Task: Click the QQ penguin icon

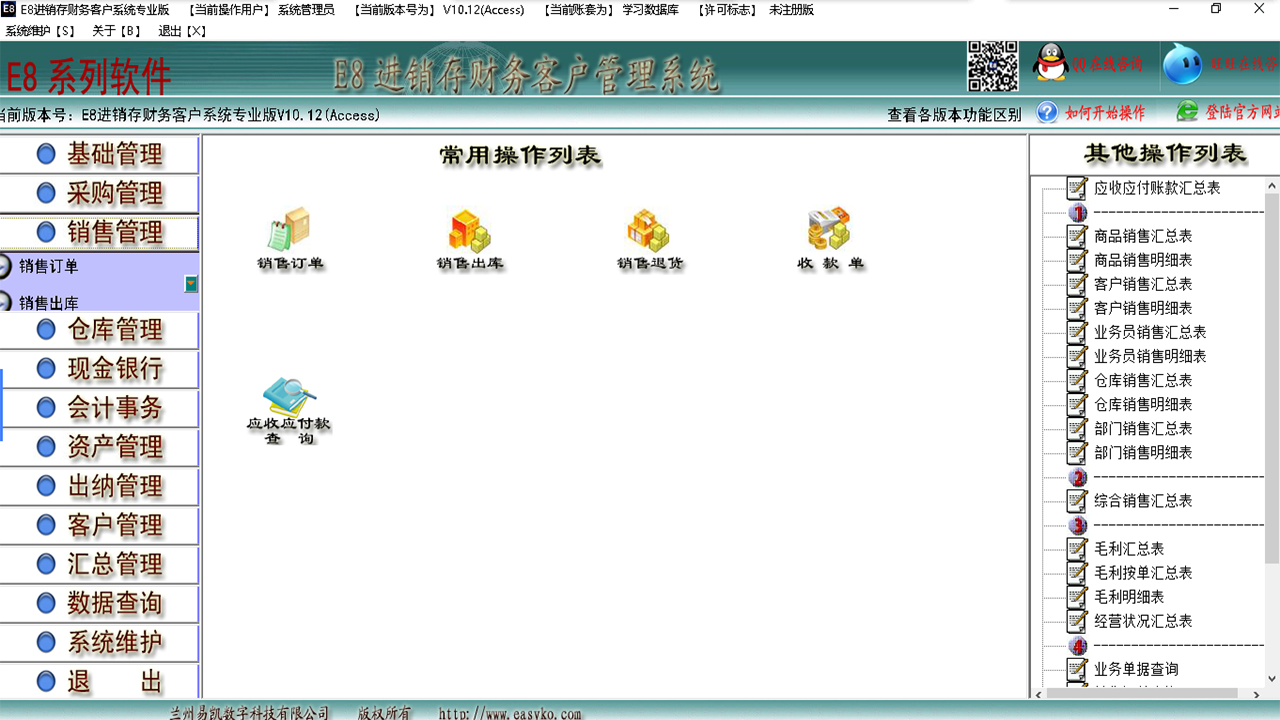Action: click(x=1050, y=64)
